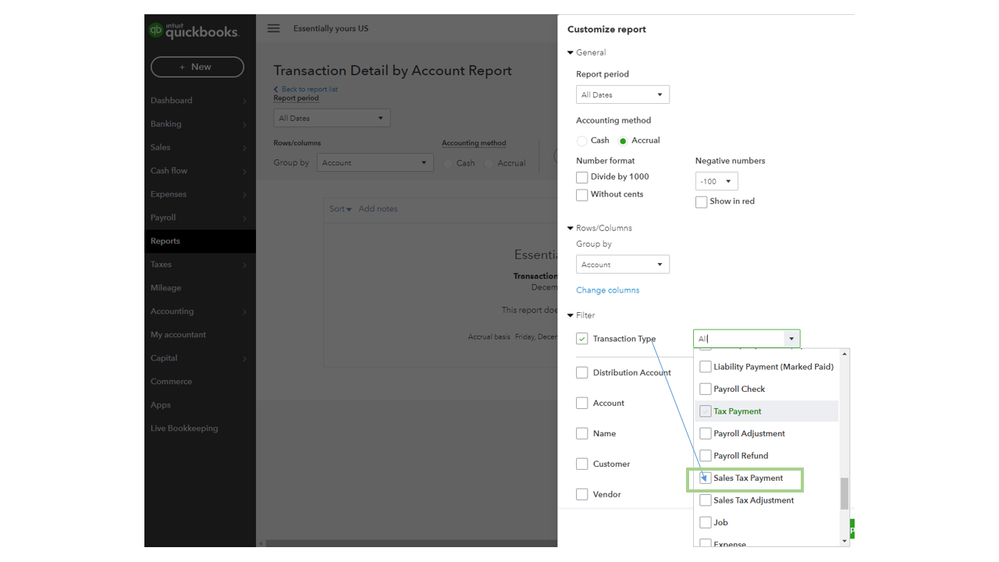Uncheck the Transaction Type filter checkbox

point(582,339)
